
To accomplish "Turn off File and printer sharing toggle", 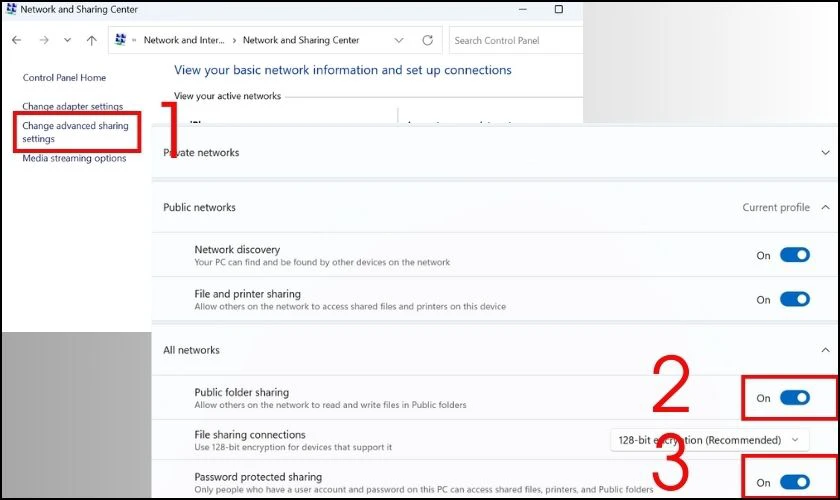I will point(794,299).
